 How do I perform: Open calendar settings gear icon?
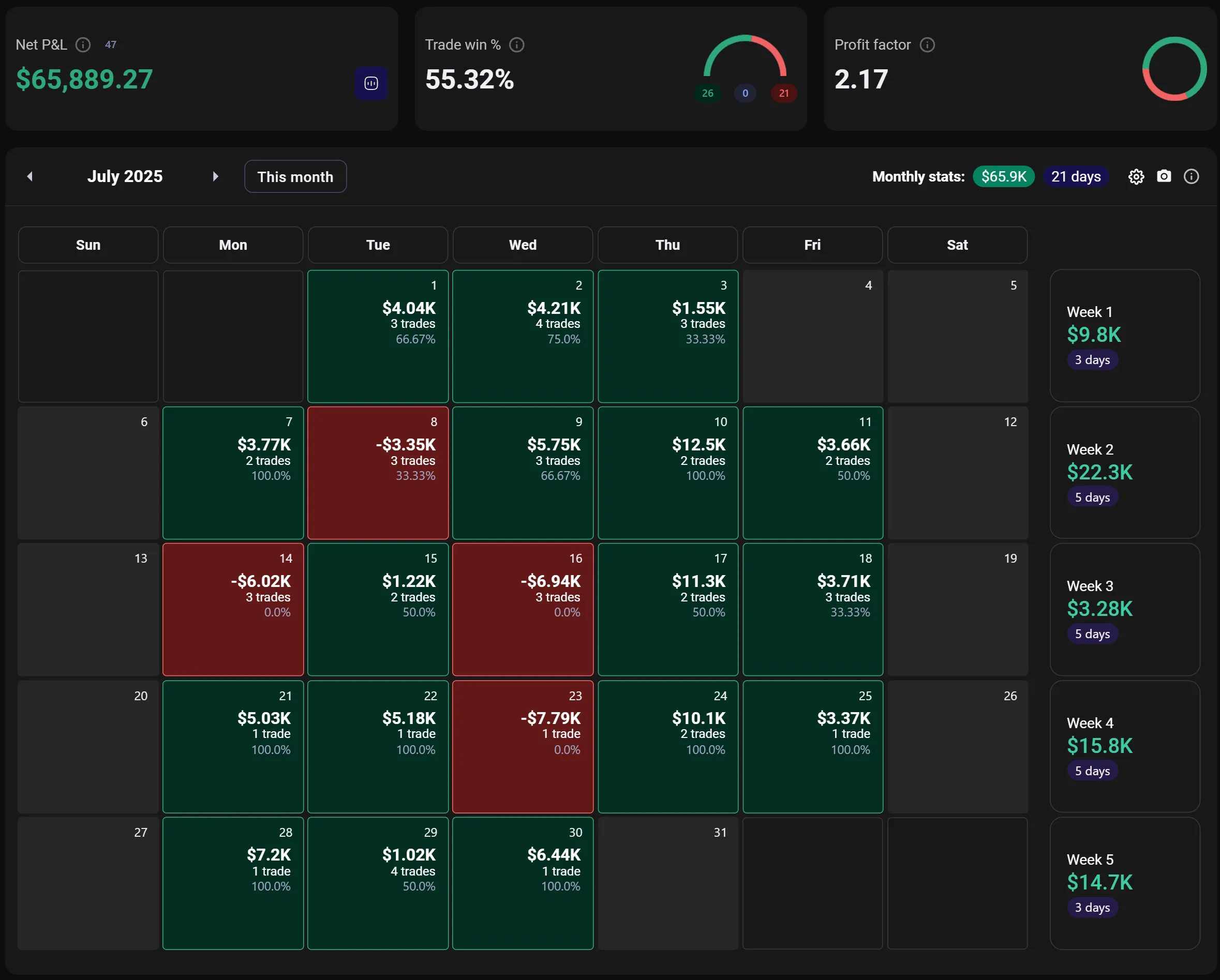point(1136,176)
